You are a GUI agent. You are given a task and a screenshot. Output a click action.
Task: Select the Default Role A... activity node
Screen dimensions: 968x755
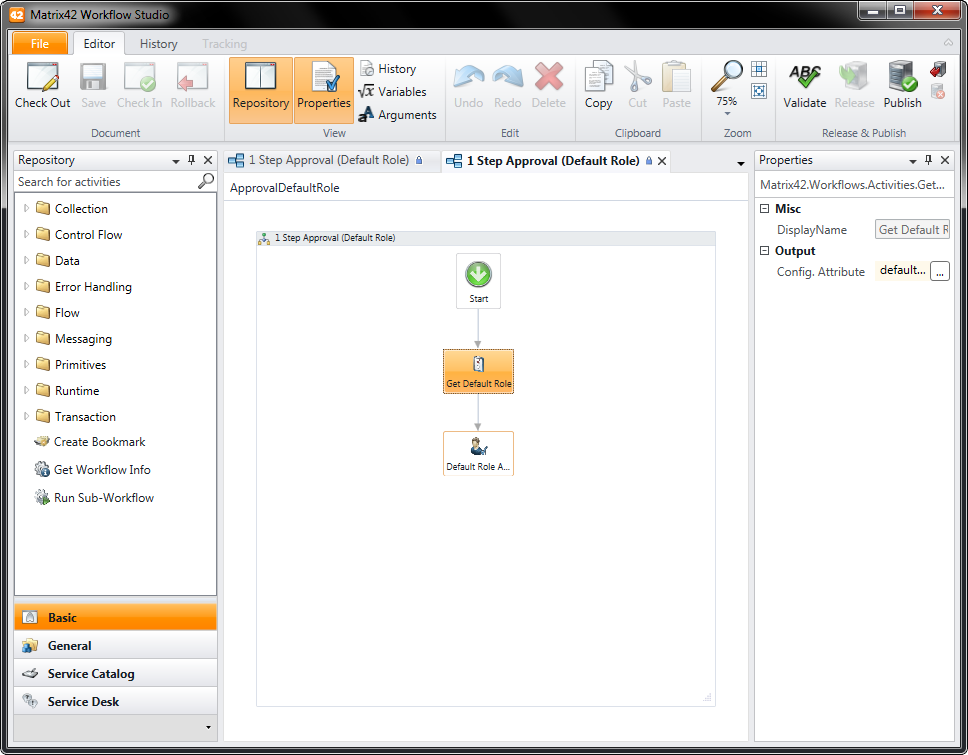coord(478,454)
